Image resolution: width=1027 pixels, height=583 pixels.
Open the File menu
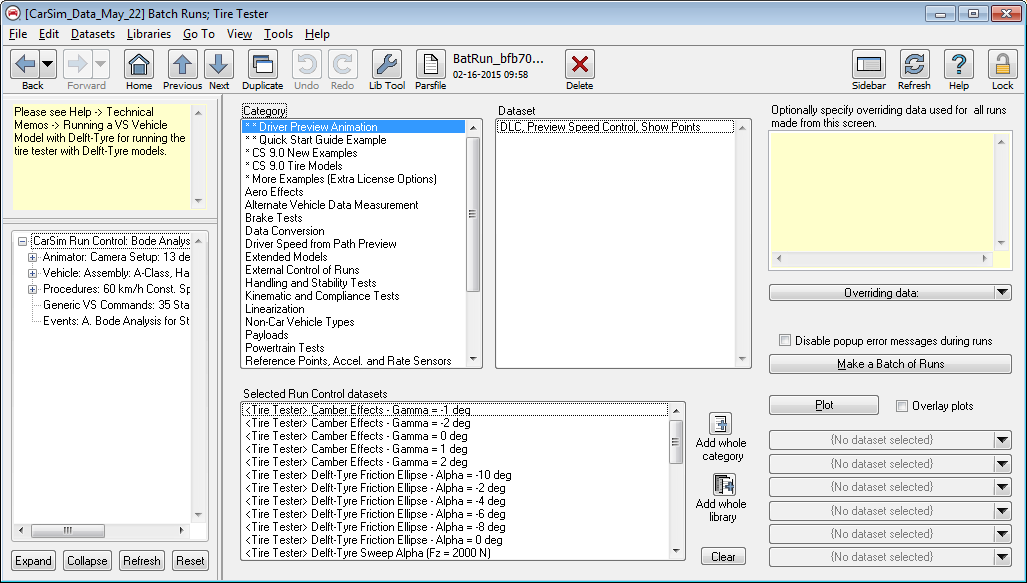[18, 34]
